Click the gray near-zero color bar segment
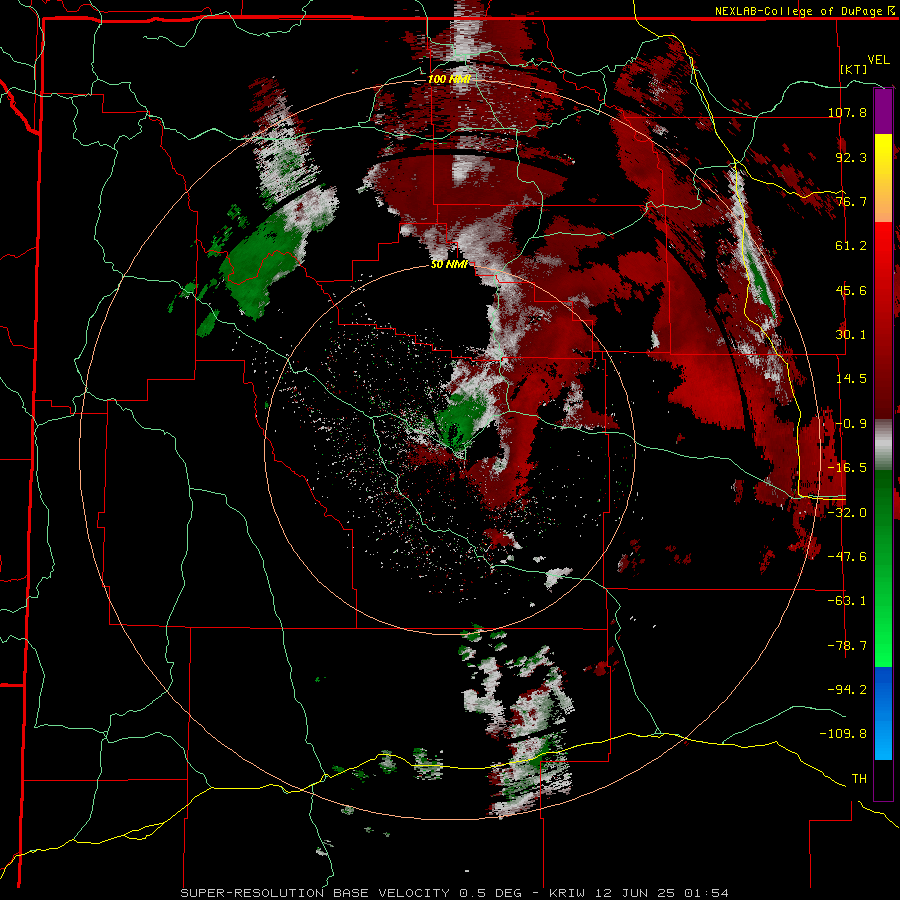Screen dimensions: 900x900 (883, 445)
